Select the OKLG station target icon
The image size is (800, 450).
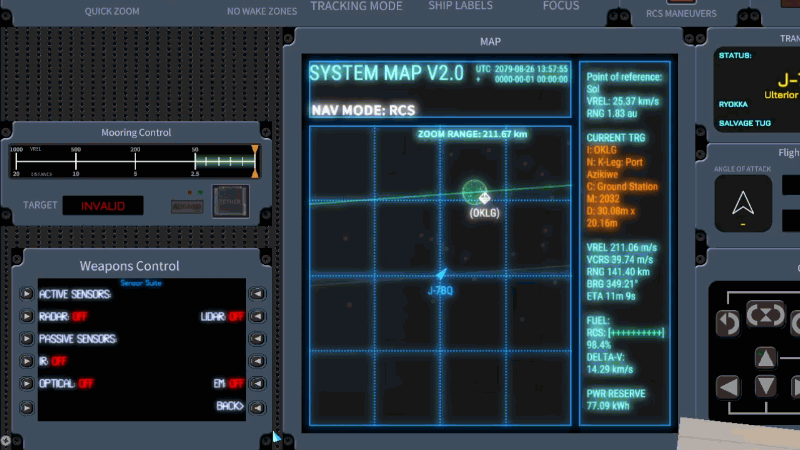tap(476, 192)
